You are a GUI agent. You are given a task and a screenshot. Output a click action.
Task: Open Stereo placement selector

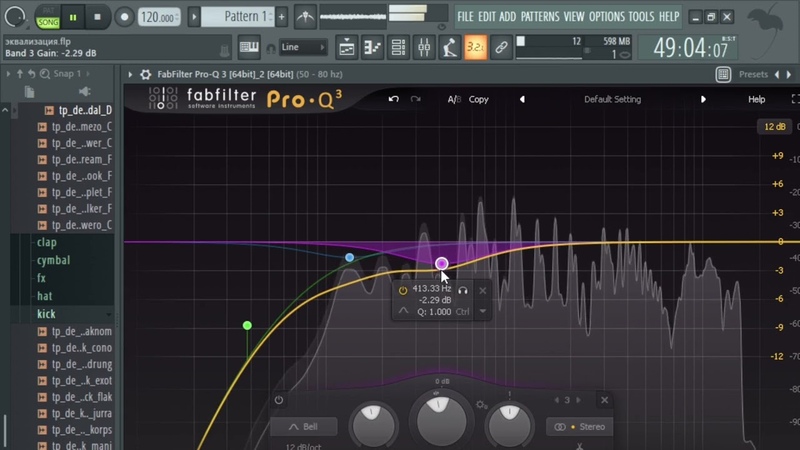tap(579, 427)
